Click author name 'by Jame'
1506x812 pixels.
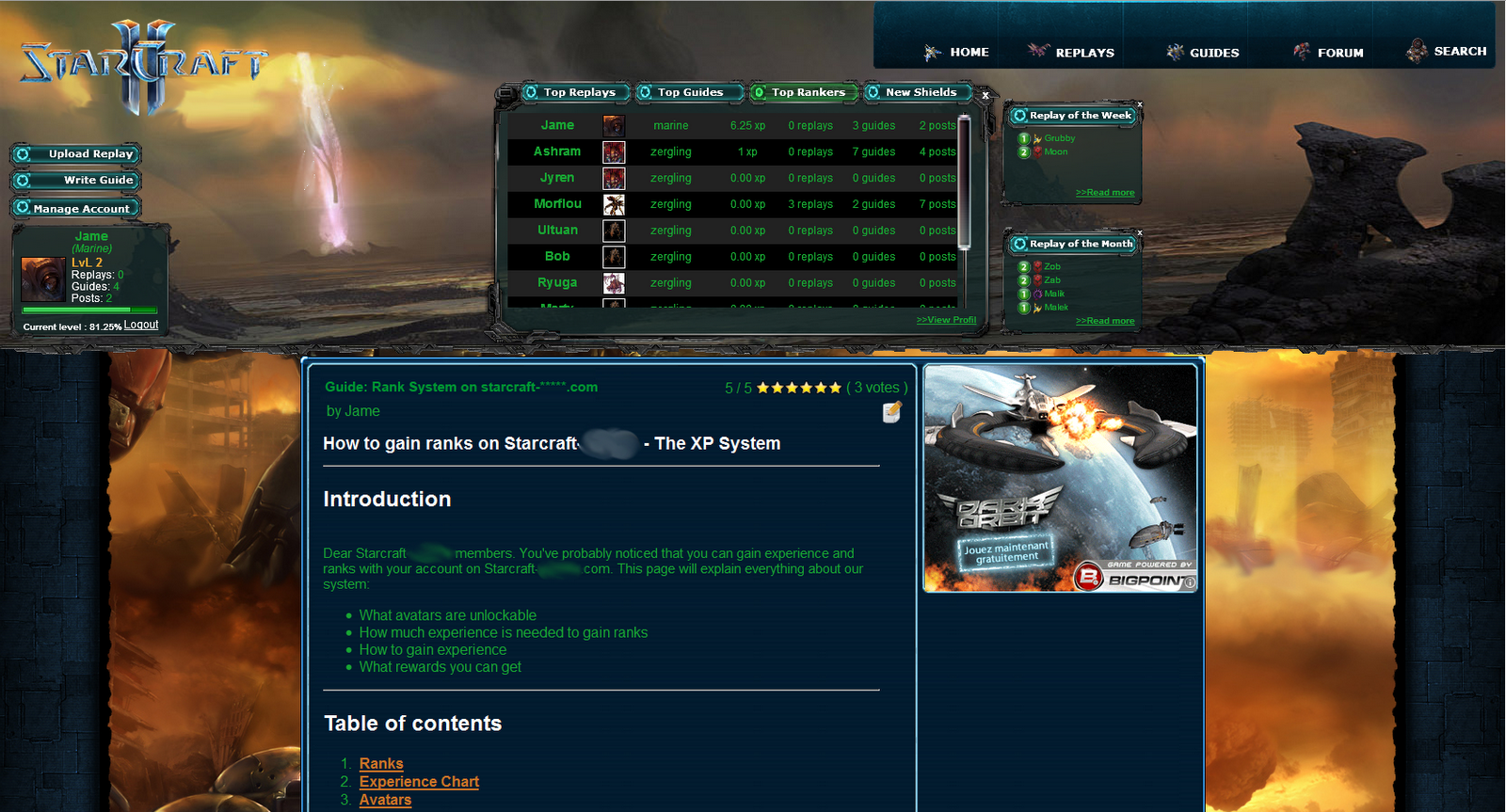pyautogui.click(x=353, y=411)
